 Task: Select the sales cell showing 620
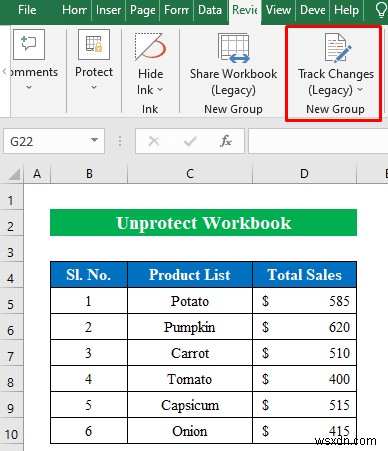coord(305,327)
